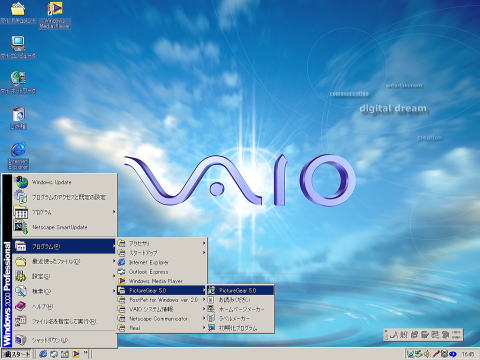Click the taskbar clock display
The height and width of the screenshot is (360, 480).
(468, 354)
